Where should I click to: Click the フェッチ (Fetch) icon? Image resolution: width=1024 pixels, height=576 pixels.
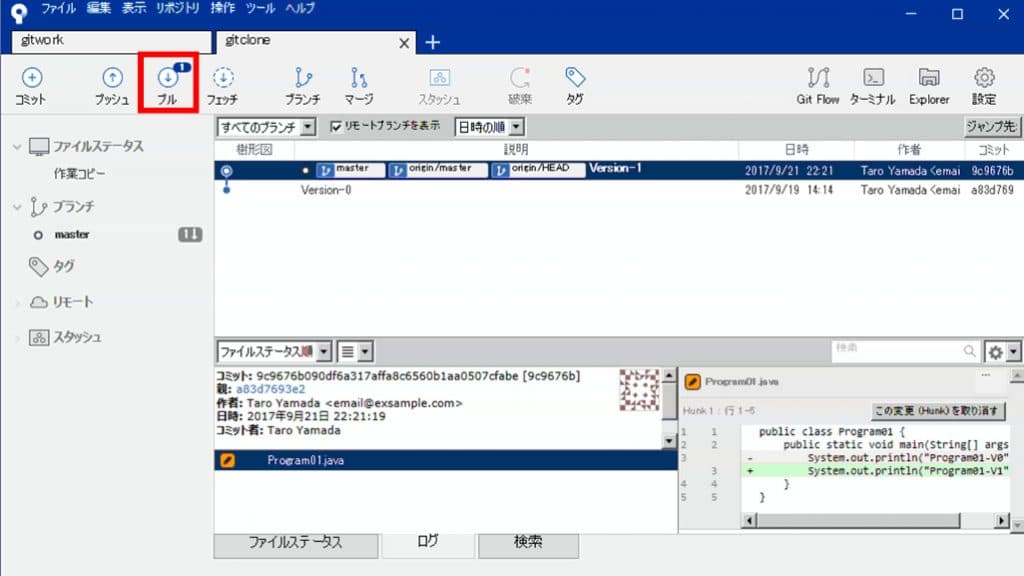click(x=223, y=82)
